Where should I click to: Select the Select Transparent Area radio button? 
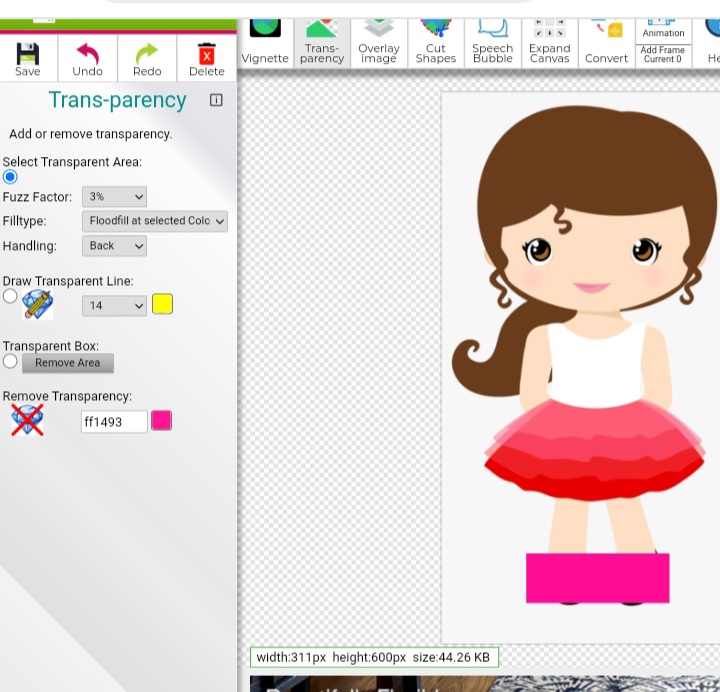tap(10, 177)
